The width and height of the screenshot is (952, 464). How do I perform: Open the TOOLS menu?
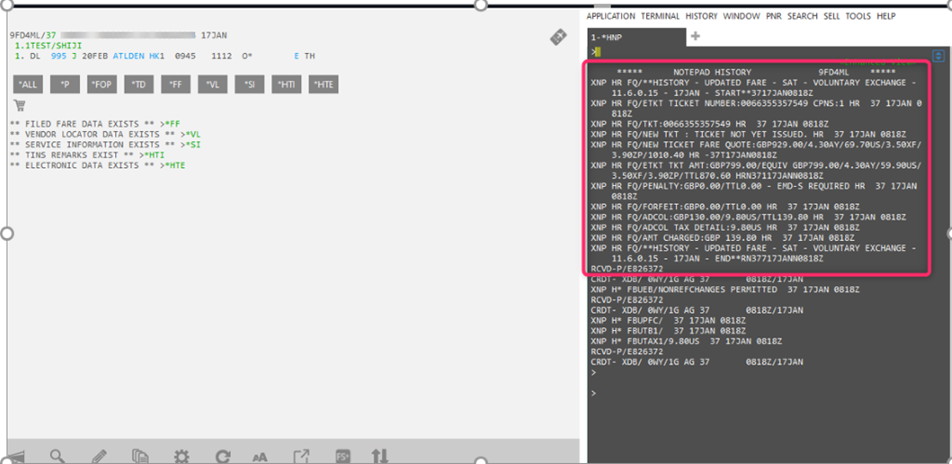tap(857, 16)
